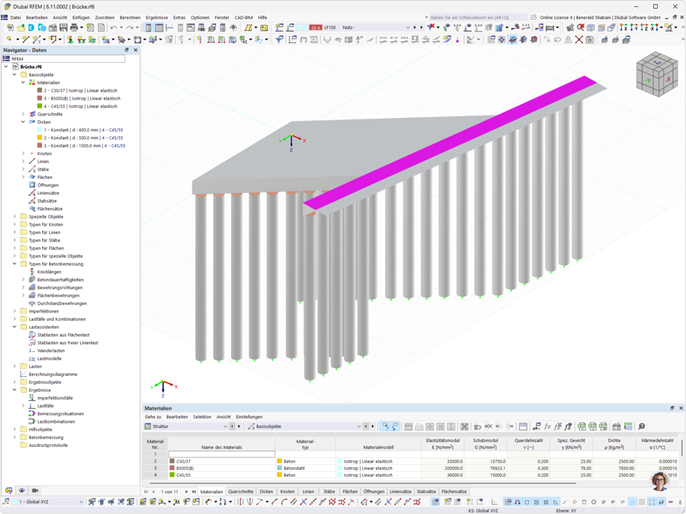The image size is (686, 514).
Task: Click the navigator data icon at bottom
Action: coord(8,490)
